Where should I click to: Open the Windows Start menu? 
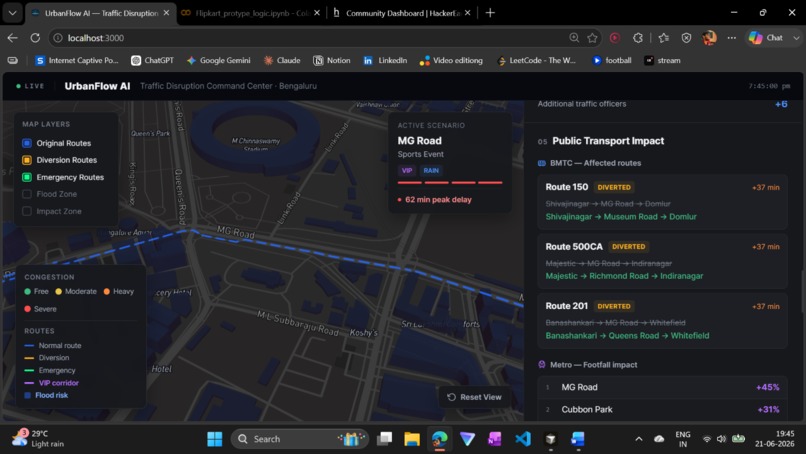(214, 439)
